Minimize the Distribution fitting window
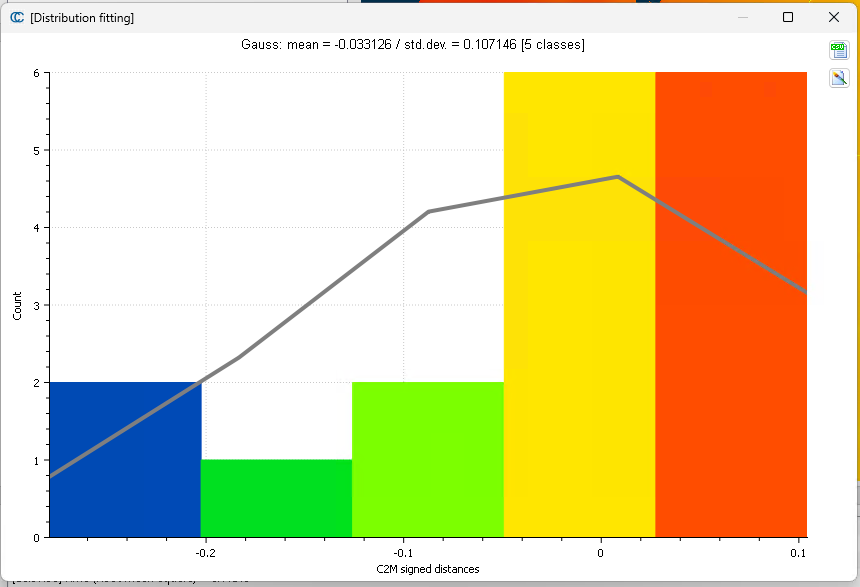860x587 pixels. [743, 17]
